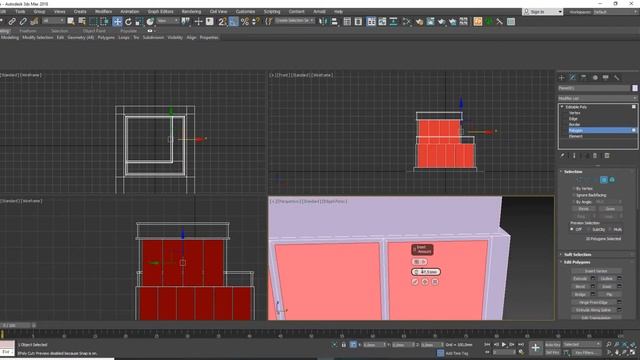The width and height of the screenshot is (640, 360).
Task: Collapse the Editable Poly stack entry
Action: pos(562,107)
